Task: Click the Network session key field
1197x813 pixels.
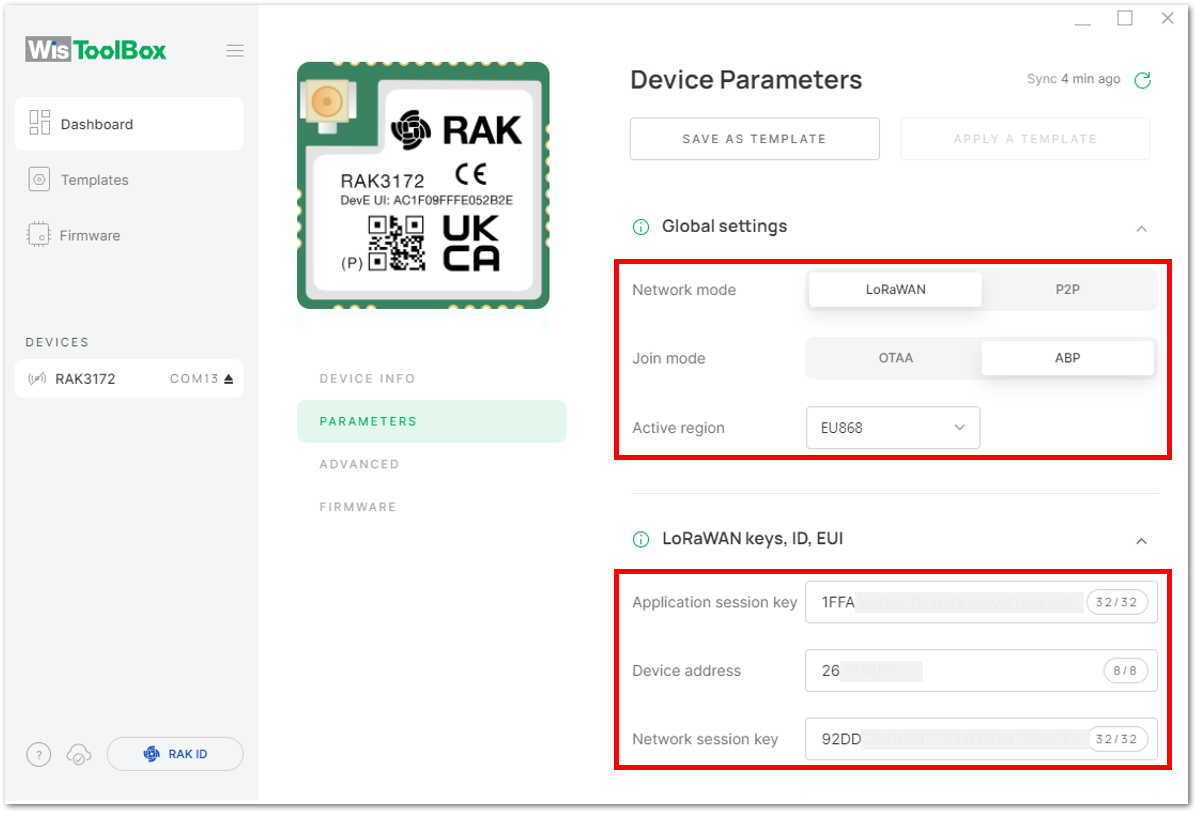Action: click(x=981, y=739)
